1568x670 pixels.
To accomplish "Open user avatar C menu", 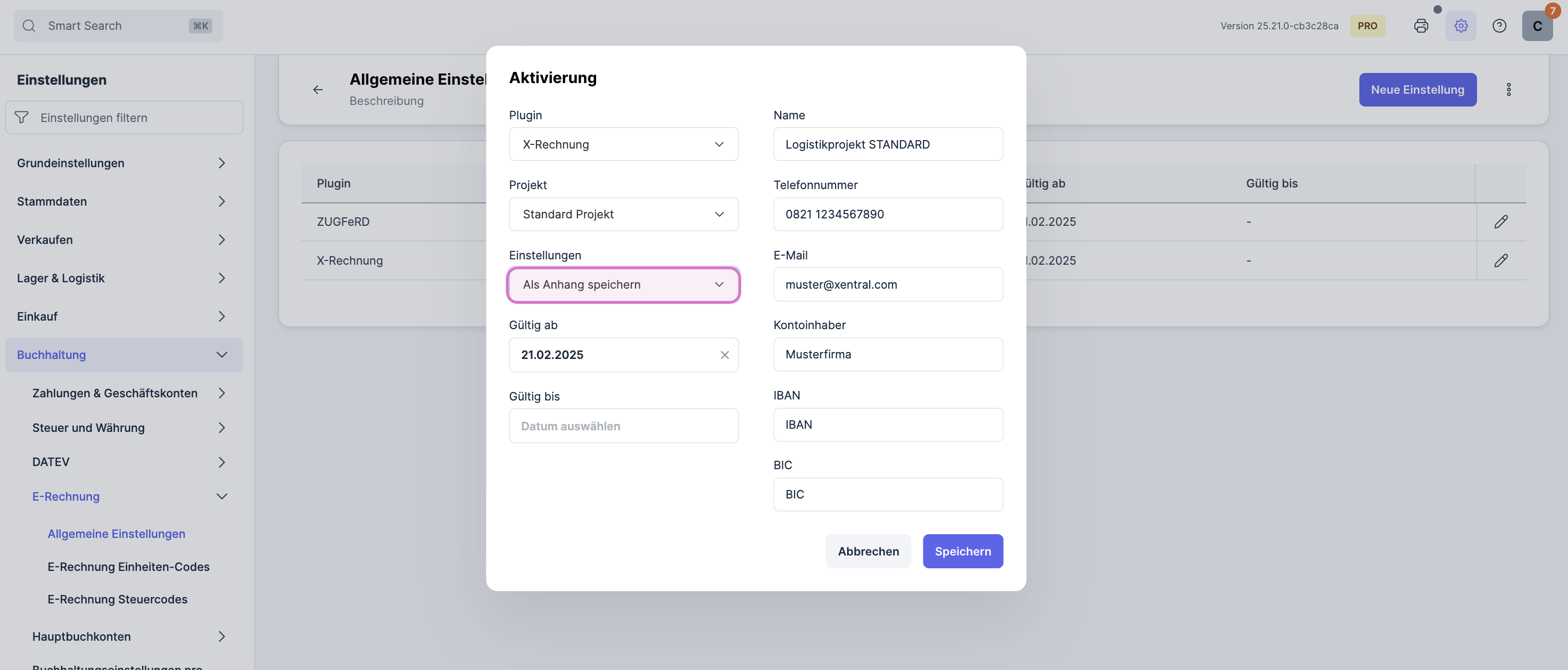I will (1537, 26).
